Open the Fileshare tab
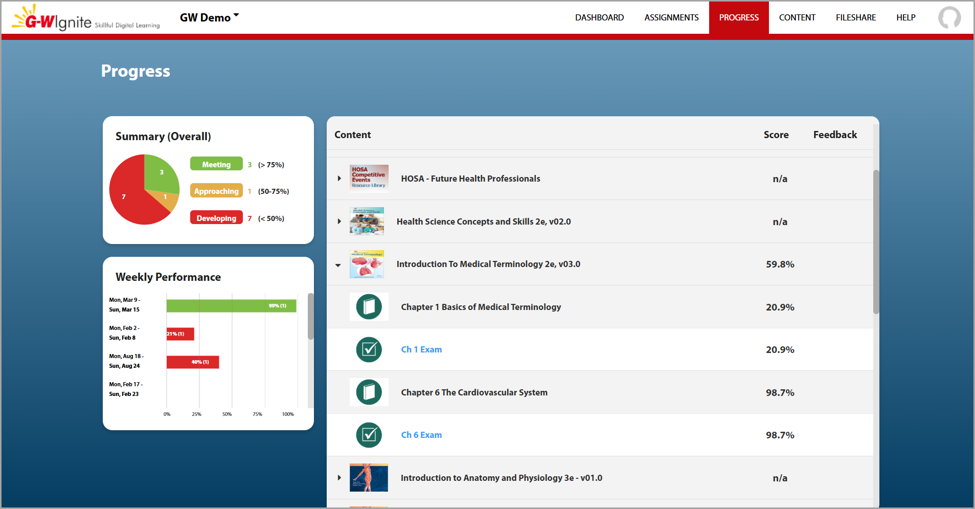The image size is (975, 509). click(856, 17)
